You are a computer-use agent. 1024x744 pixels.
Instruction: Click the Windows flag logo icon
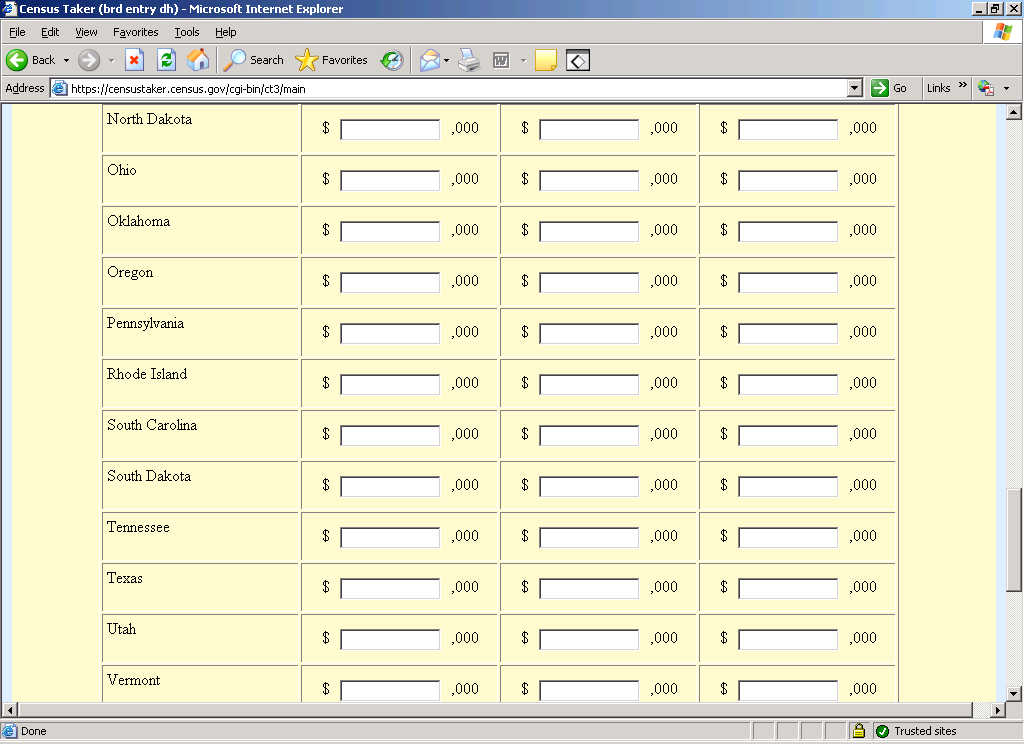click(1003, 31)
